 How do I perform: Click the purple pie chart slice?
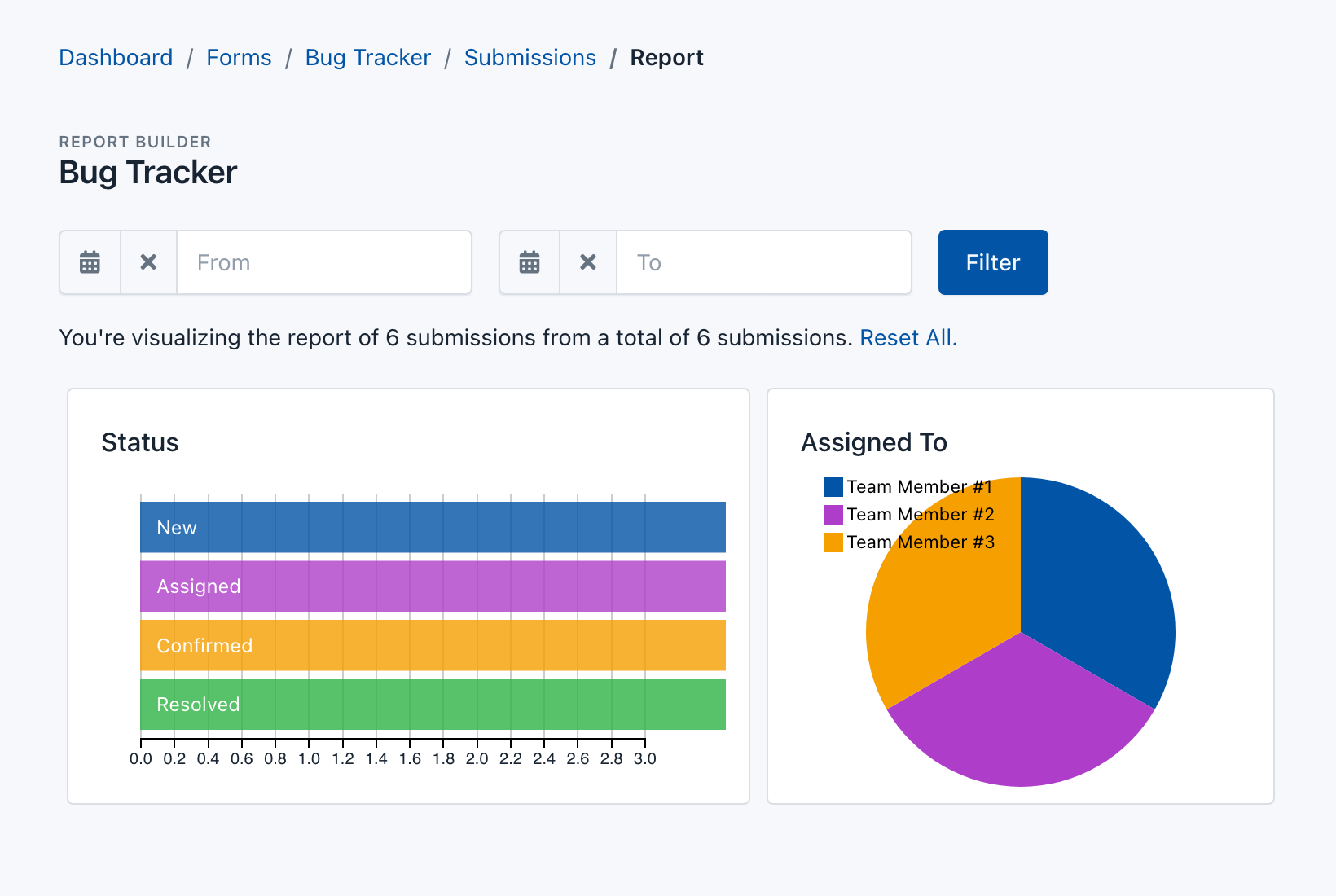click(x=1021, y=725)
